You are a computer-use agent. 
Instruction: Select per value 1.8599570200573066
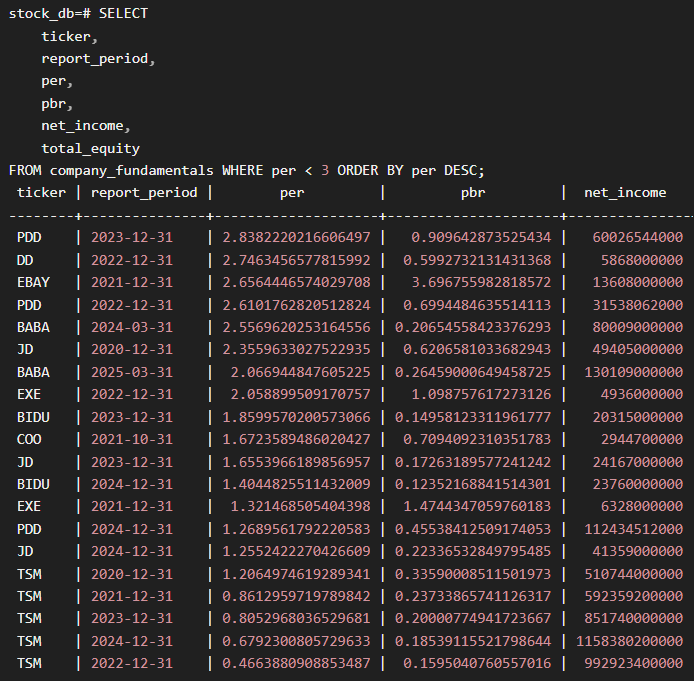click(296, 417)
